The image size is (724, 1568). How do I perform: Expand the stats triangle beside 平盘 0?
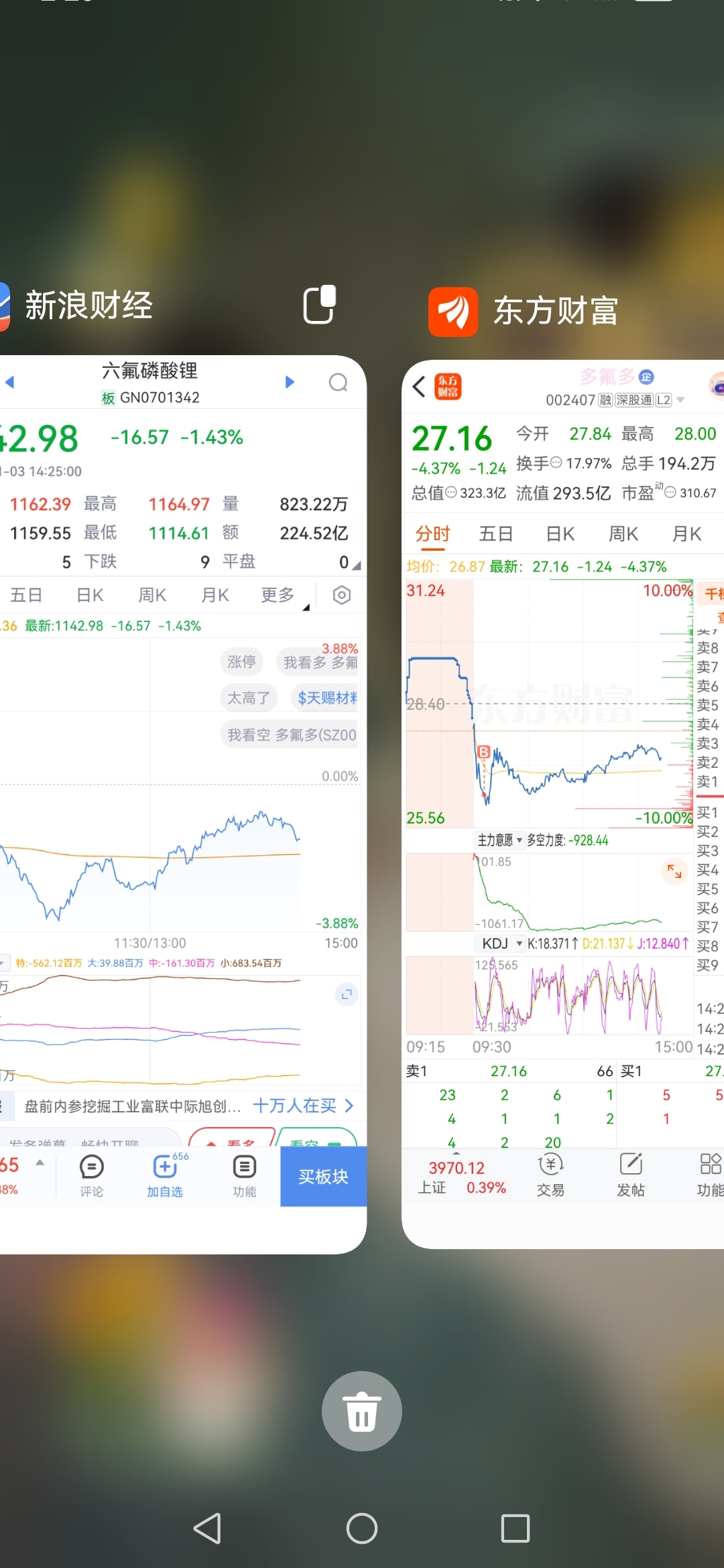(x=357, y=566)
